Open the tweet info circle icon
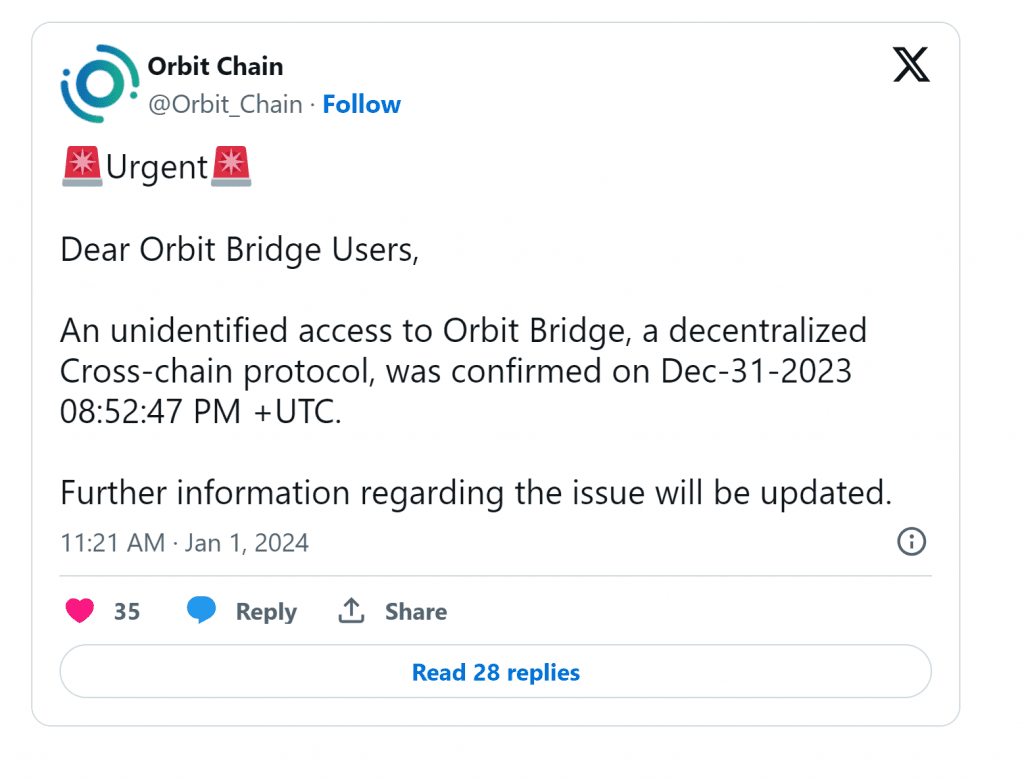This screenshot has height=782, width=1024. pos(911,542)
